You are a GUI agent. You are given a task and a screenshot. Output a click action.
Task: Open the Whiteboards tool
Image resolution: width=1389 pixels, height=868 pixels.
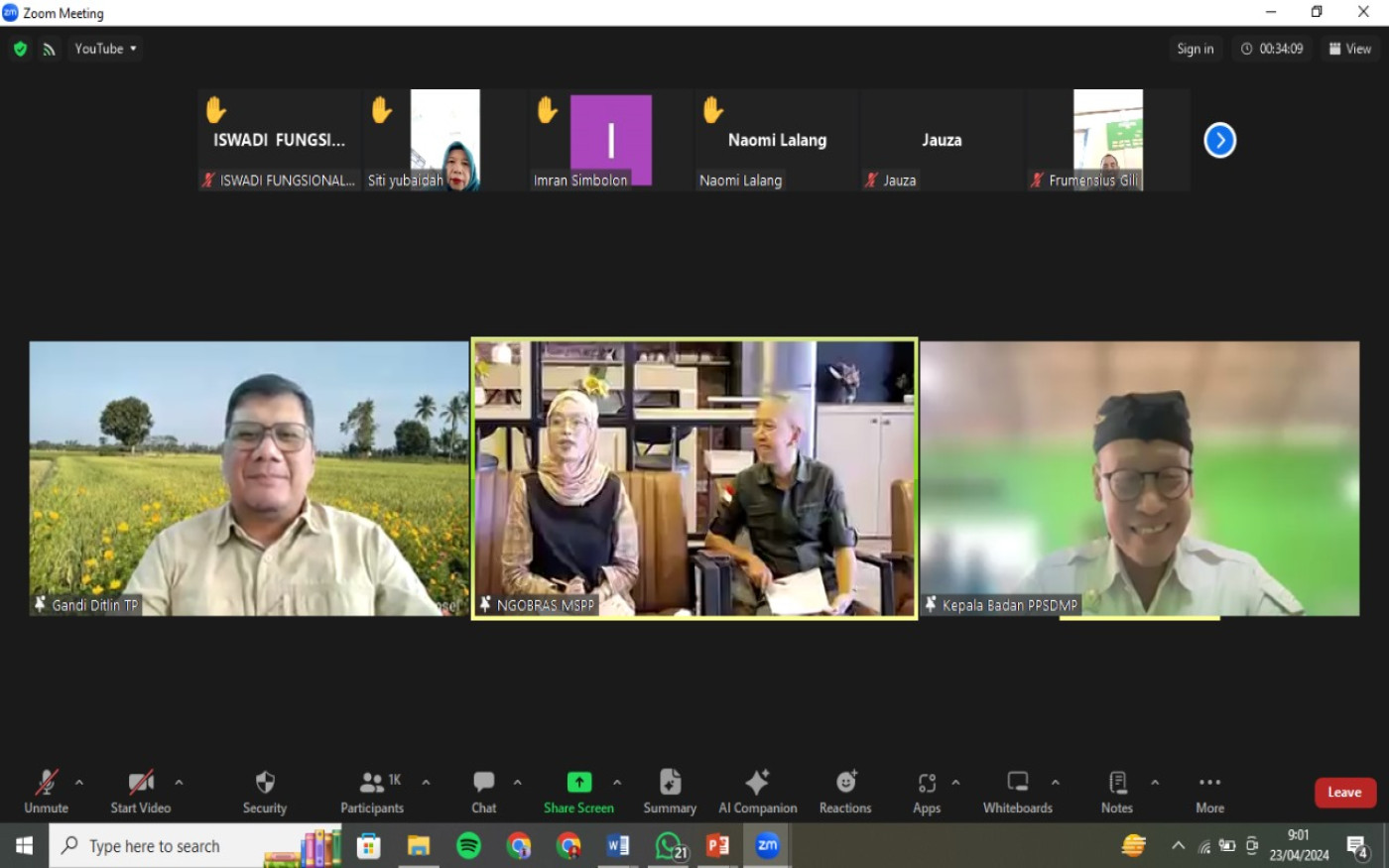pyautogui.click(x=1017, y=784)
